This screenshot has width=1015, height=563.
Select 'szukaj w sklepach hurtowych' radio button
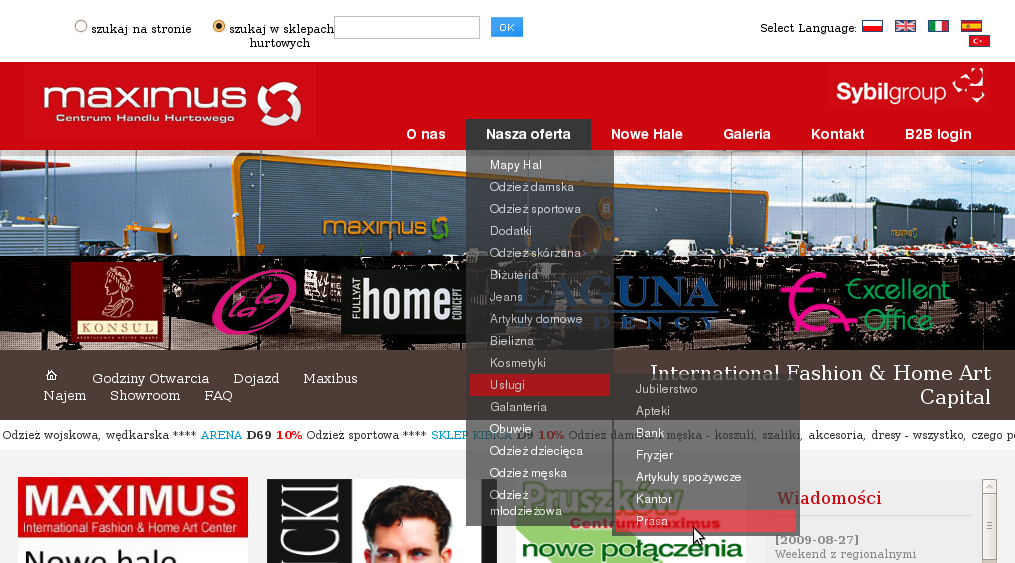(x=219, y=27)
